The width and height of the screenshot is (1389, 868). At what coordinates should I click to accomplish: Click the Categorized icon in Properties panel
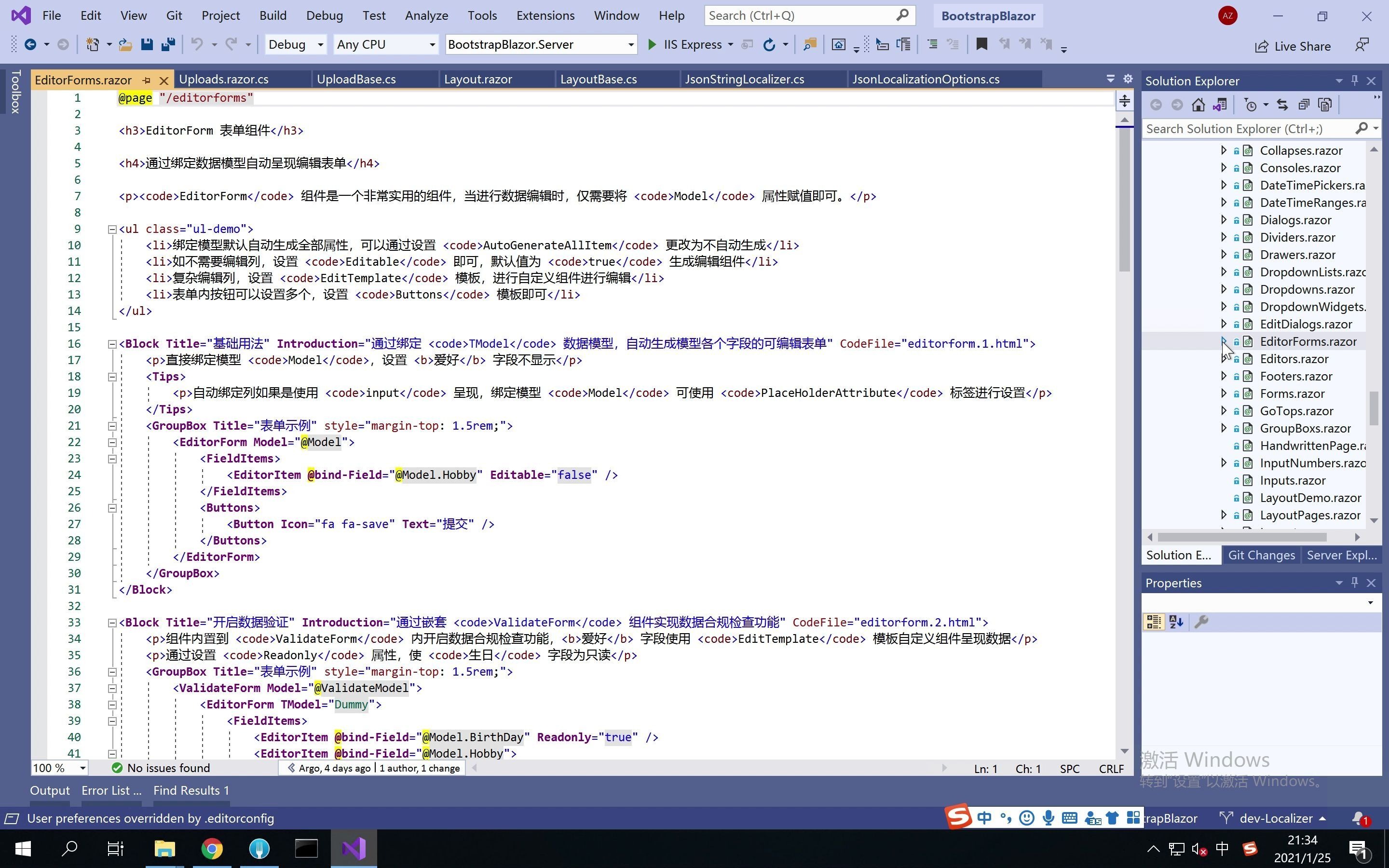click(x=1154, y=622)
